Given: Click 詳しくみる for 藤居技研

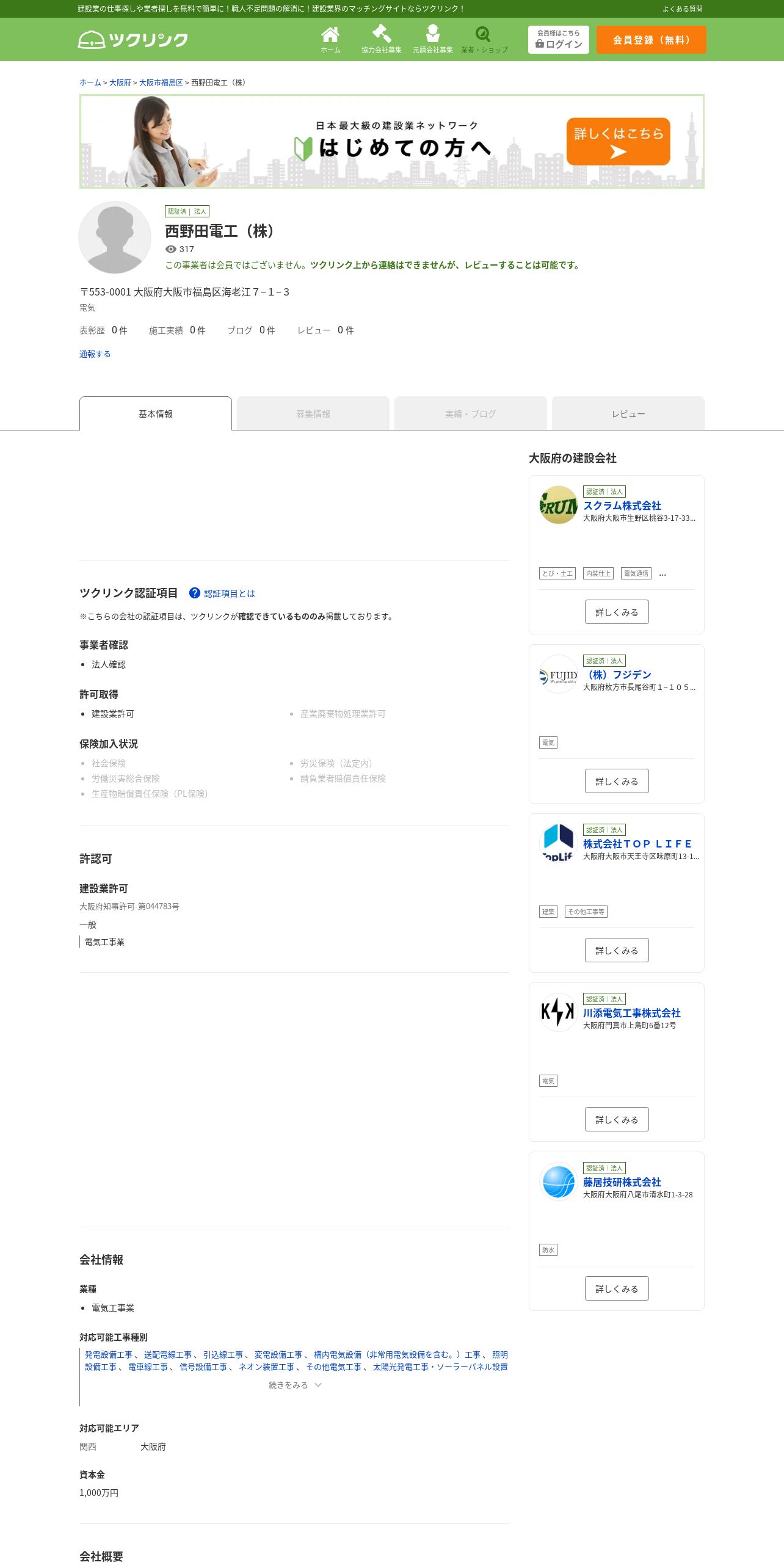Looking at the screenshot, I should click(x=617, y=1288).
